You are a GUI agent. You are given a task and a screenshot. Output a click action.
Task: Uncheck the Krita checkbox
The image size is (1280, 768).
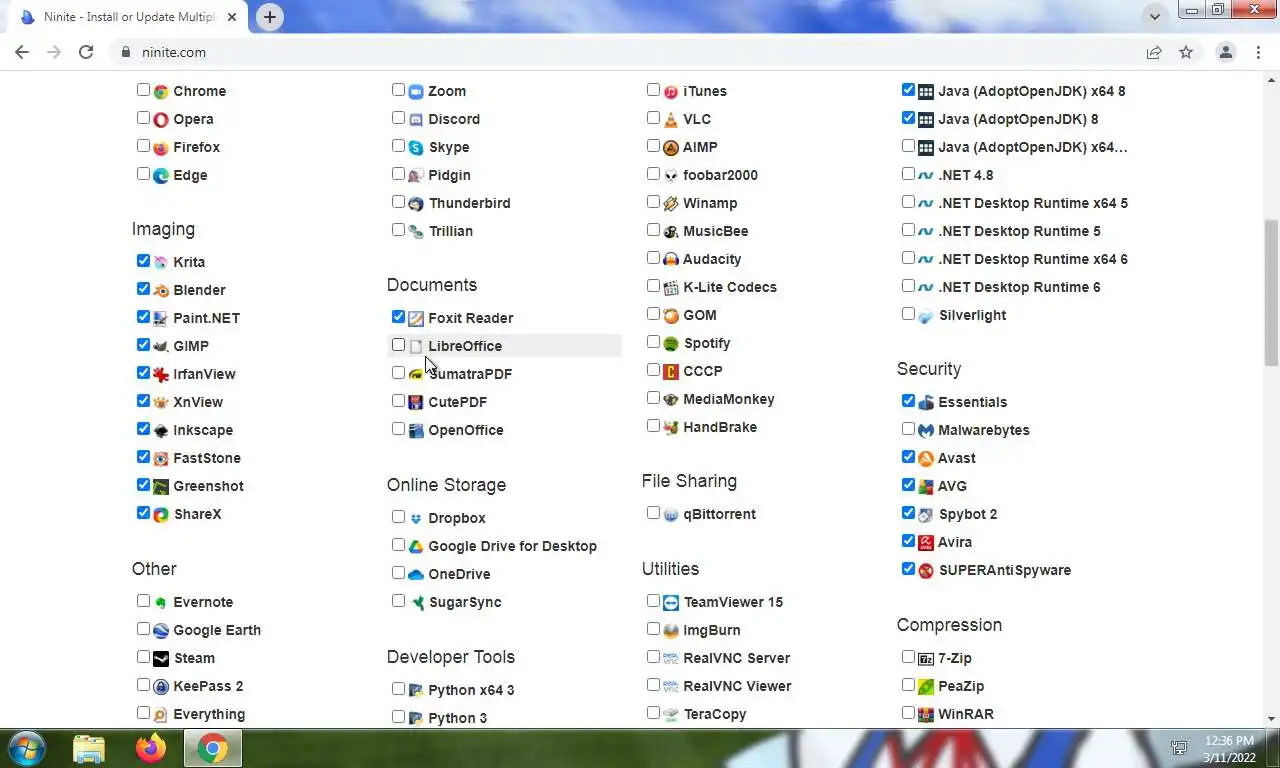coord(144,261)
